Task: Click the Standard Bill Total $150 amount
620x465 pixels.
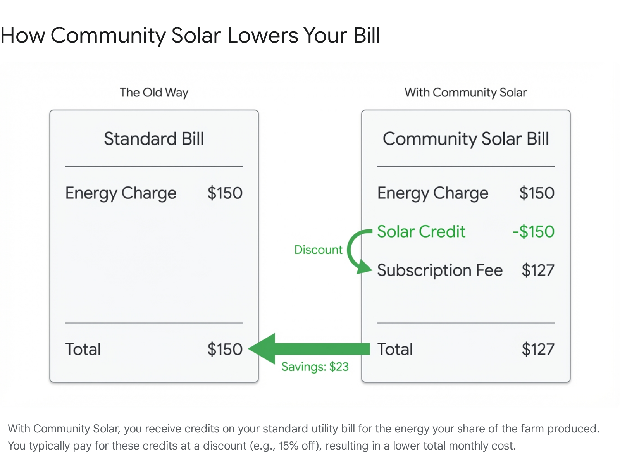Action: pyautogui.click(x=225, y=349)
